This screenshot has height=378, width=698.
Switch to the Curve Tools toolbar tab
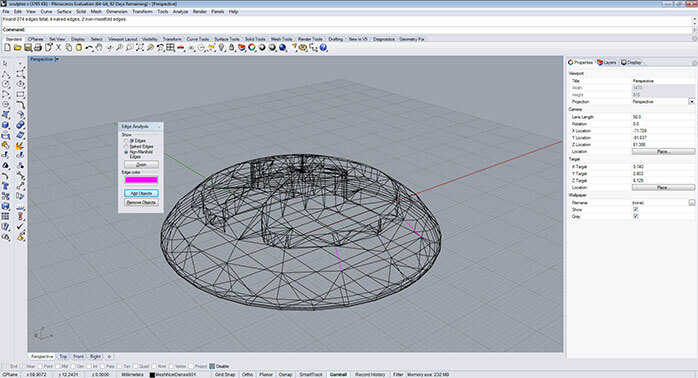point(198,39)
